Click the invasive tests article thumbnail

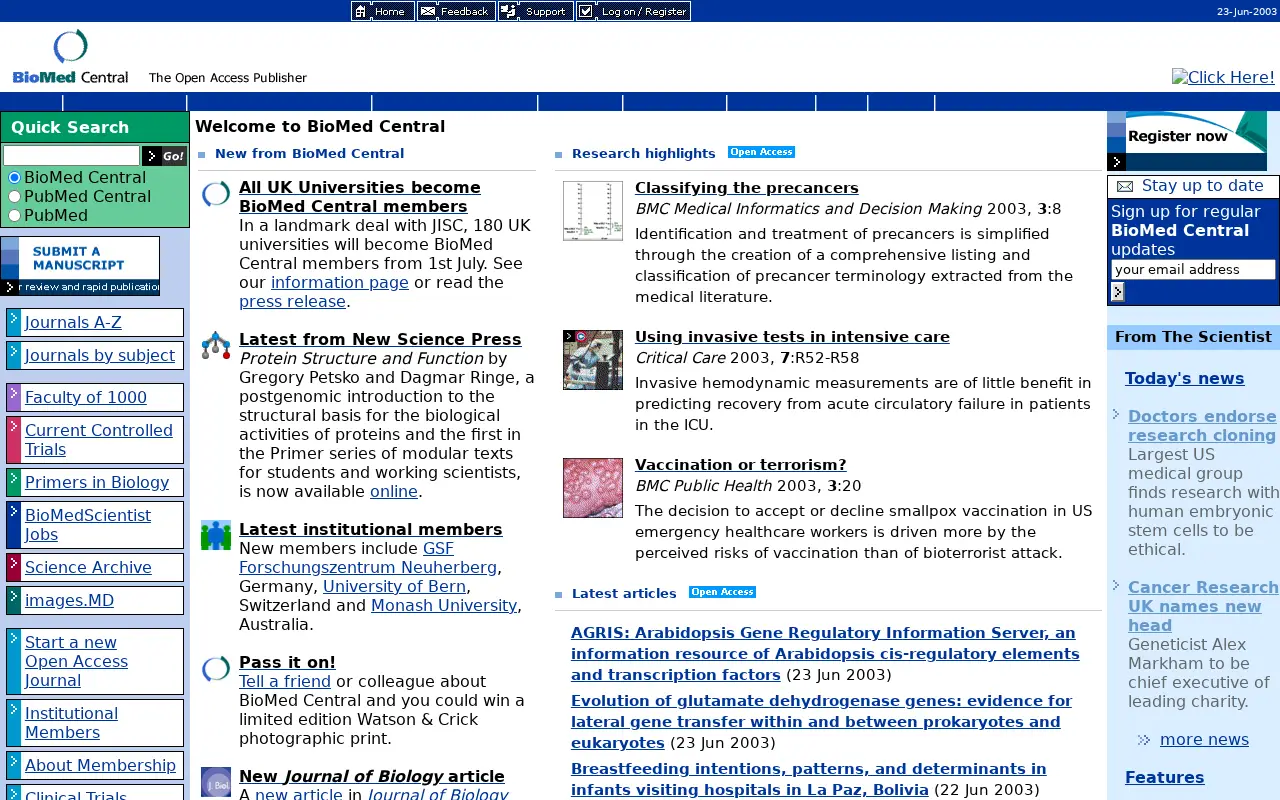(x=593, y=360)
